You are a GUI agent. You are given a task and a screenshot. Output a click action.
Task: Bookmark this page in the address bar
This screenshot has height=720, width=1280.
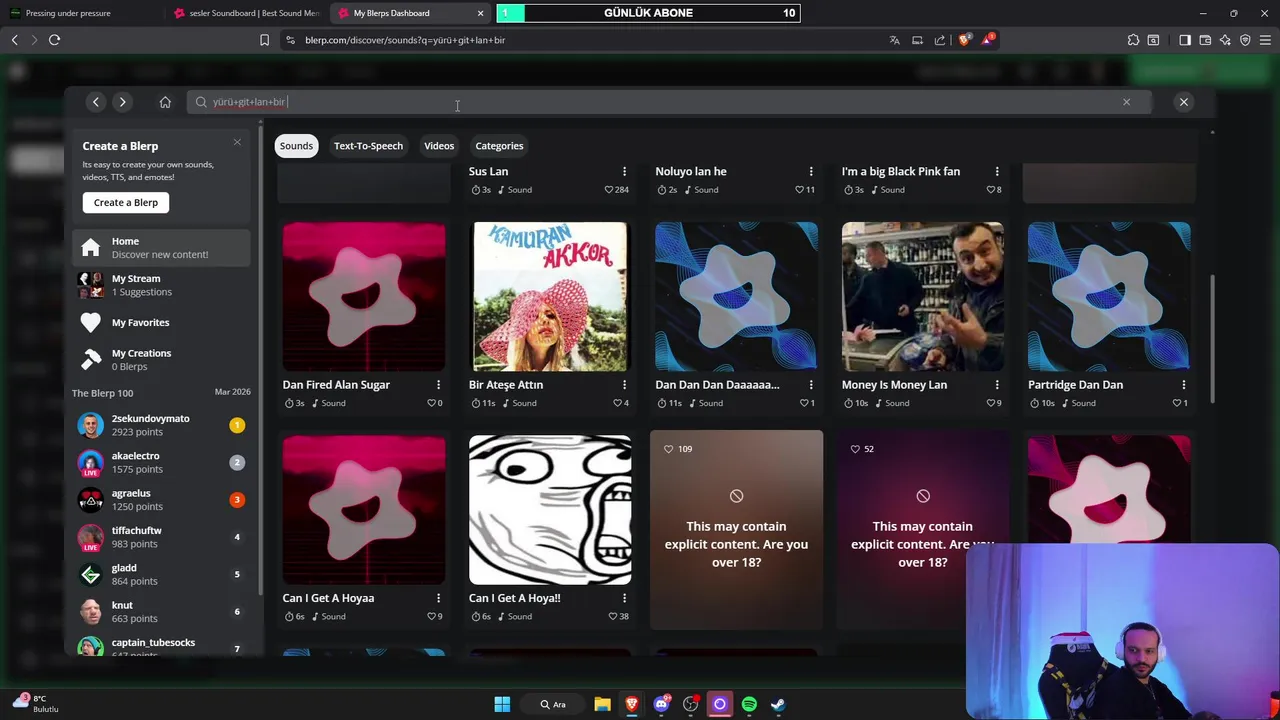[x=264, y=40]
